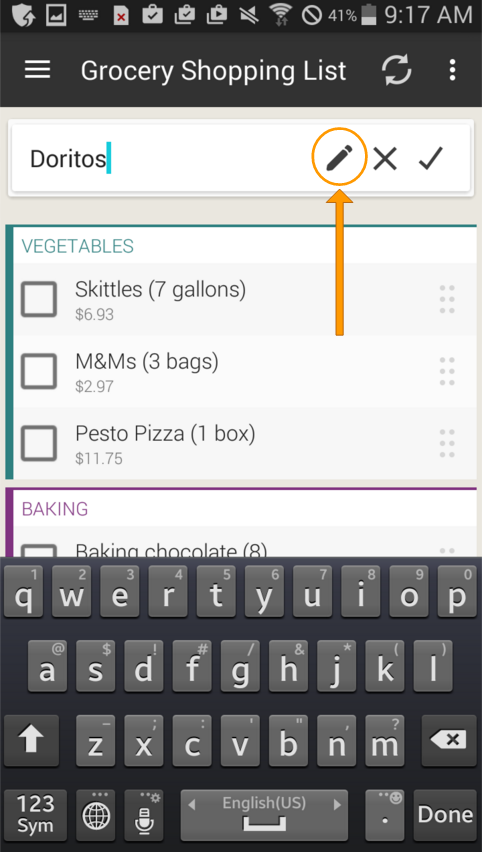482x852 pixels.
Task: Tap the globe language key
Action: [x=96, y=815]
